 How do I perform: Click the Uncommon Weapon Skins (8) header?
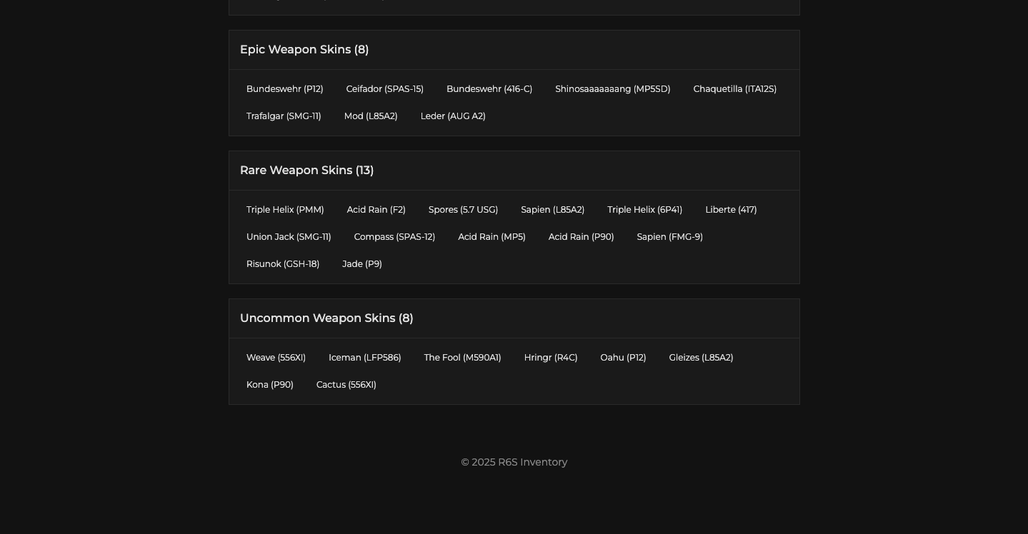(x=326, y=318)
